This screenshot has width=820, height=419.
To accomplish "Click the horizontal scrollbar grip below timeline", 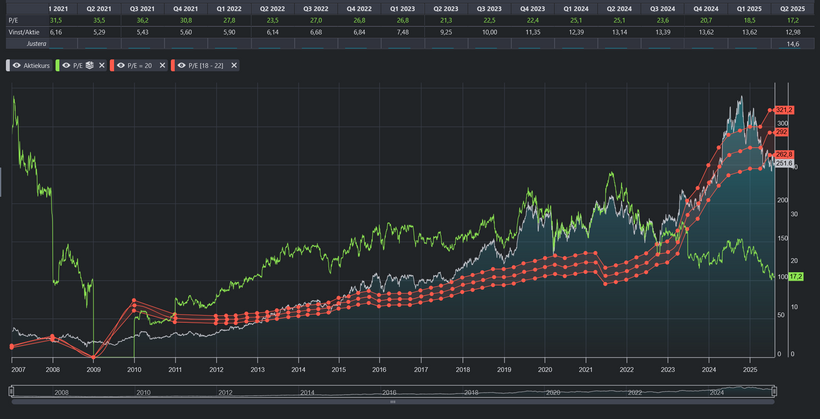I will click(x=393, y=401).
